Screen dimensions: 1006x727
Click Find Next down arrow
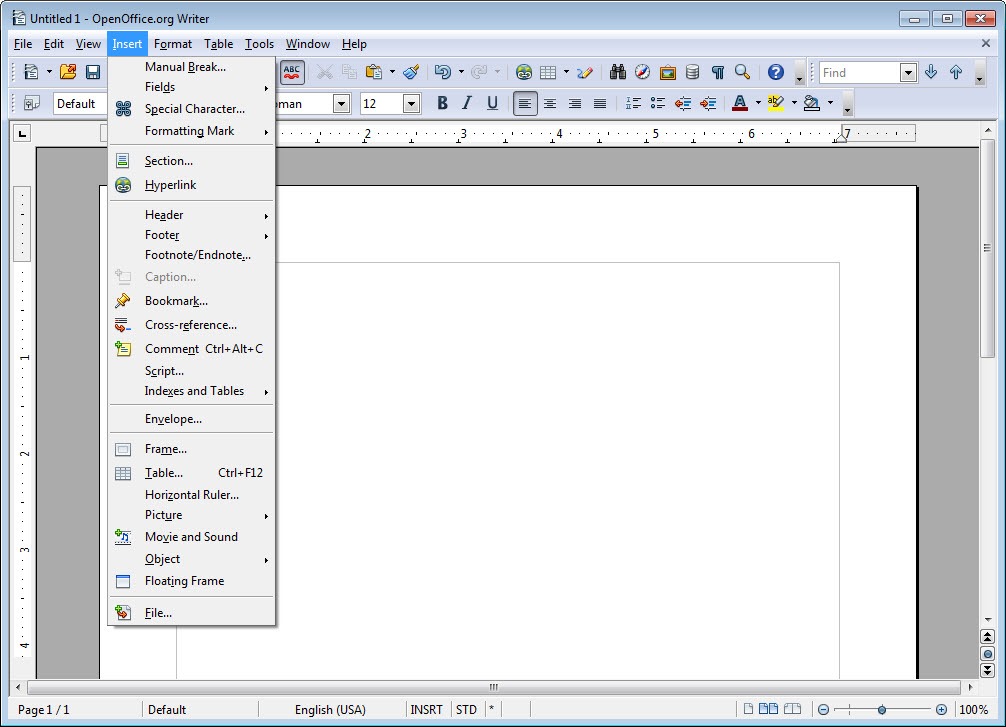pyautogui.click(x=931, y=72)
